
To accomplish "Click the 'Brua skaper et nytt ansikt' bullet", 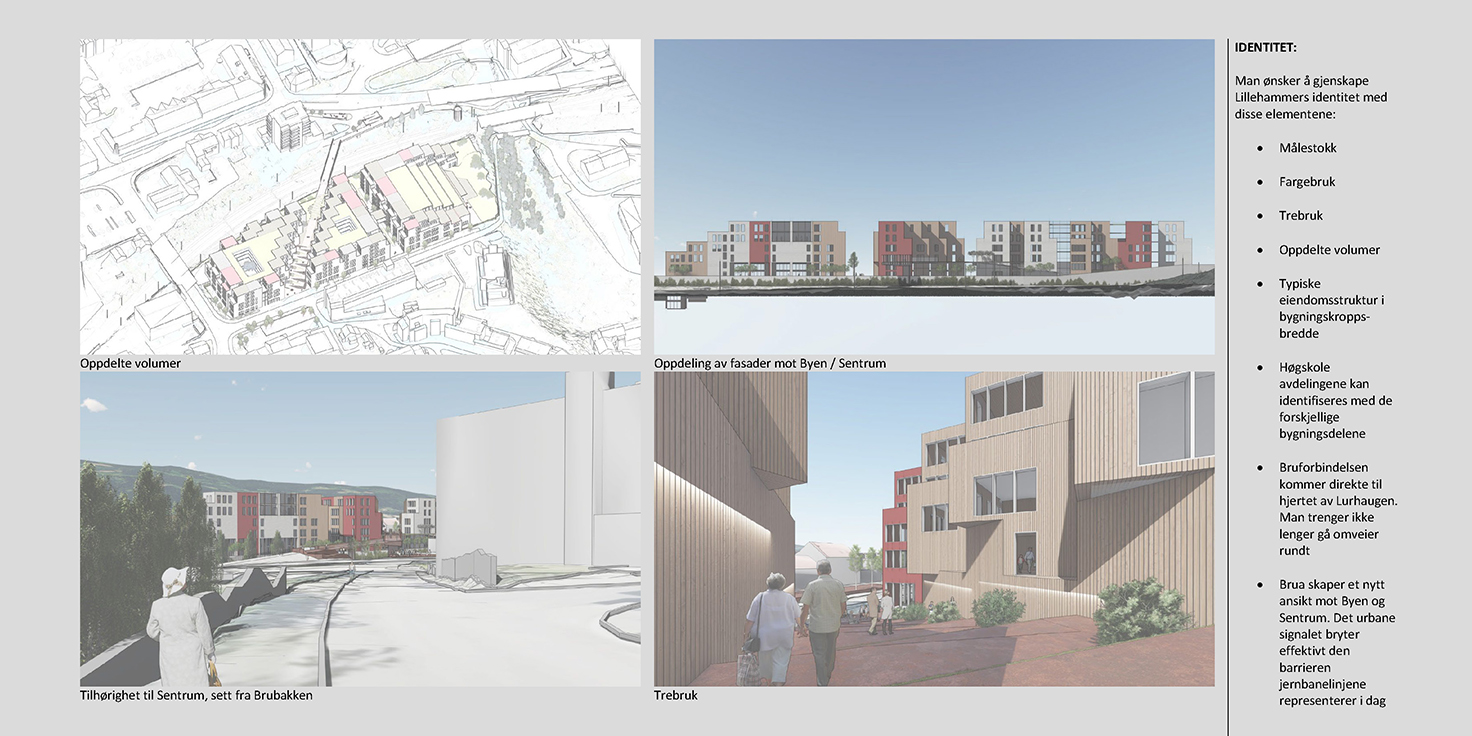I will [1337, 643].
